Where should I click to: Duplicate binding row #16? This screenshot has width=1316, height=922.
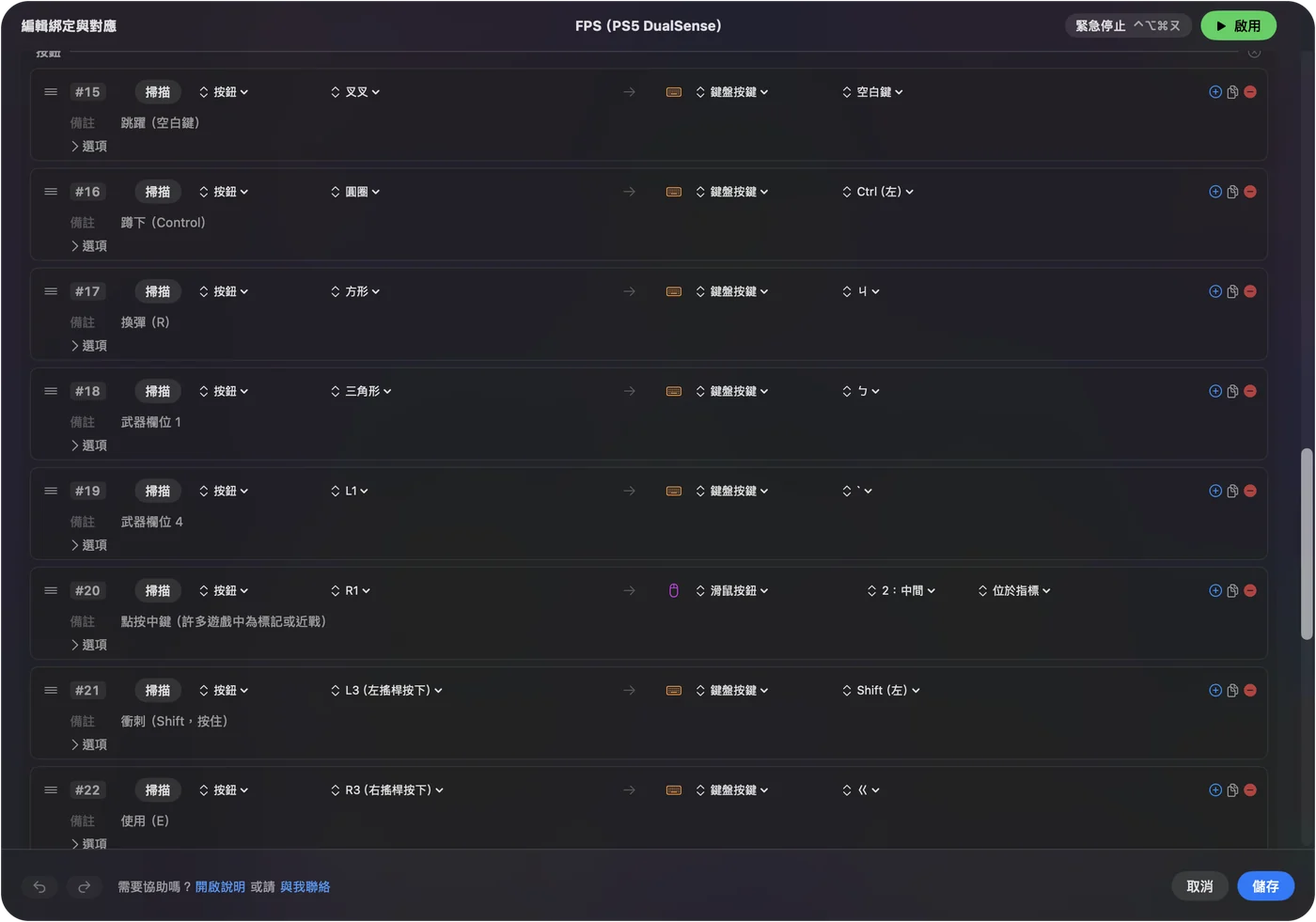click(x=1232, y=192)
